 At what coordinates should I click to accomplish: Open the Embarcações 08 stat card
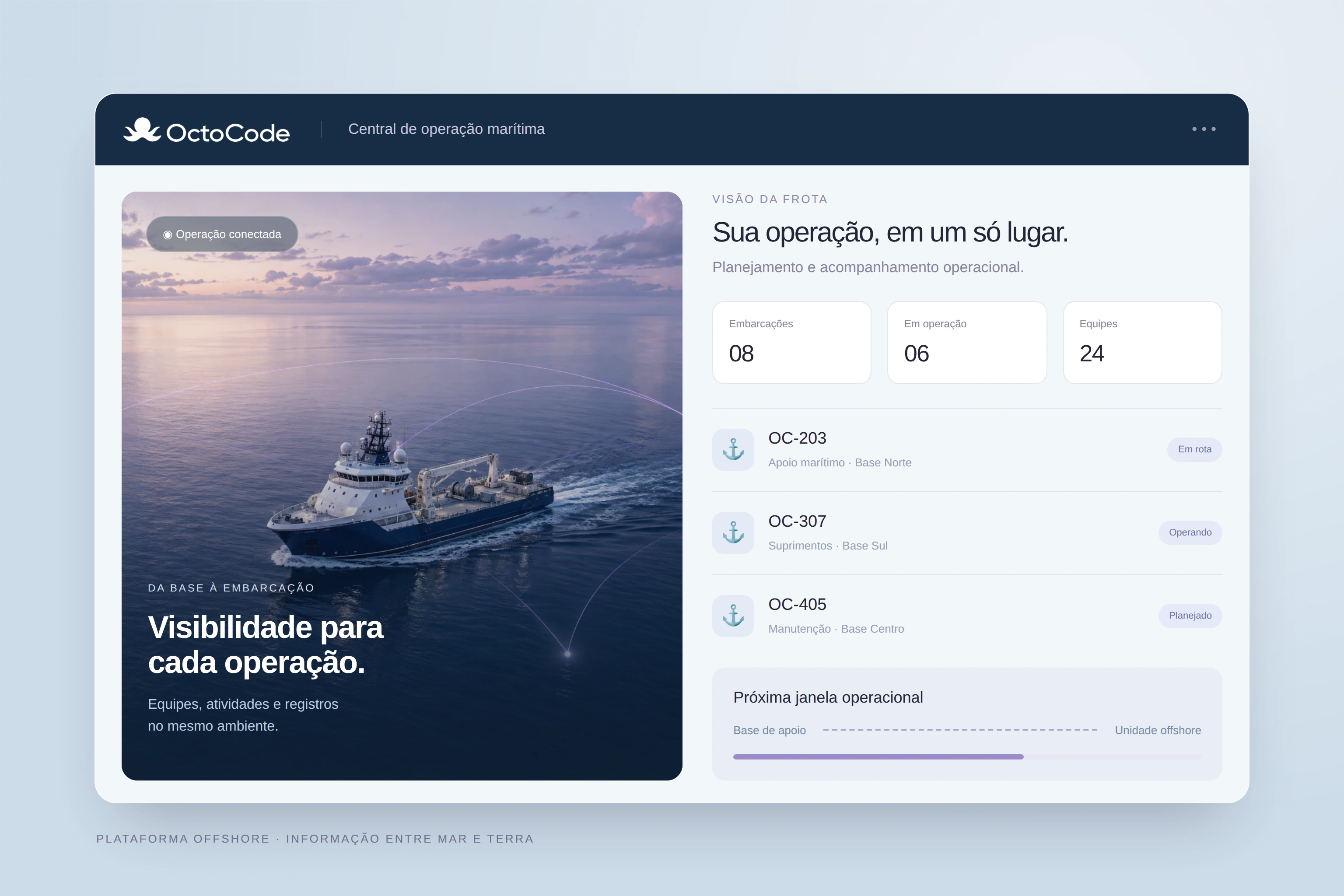(791, 342)
